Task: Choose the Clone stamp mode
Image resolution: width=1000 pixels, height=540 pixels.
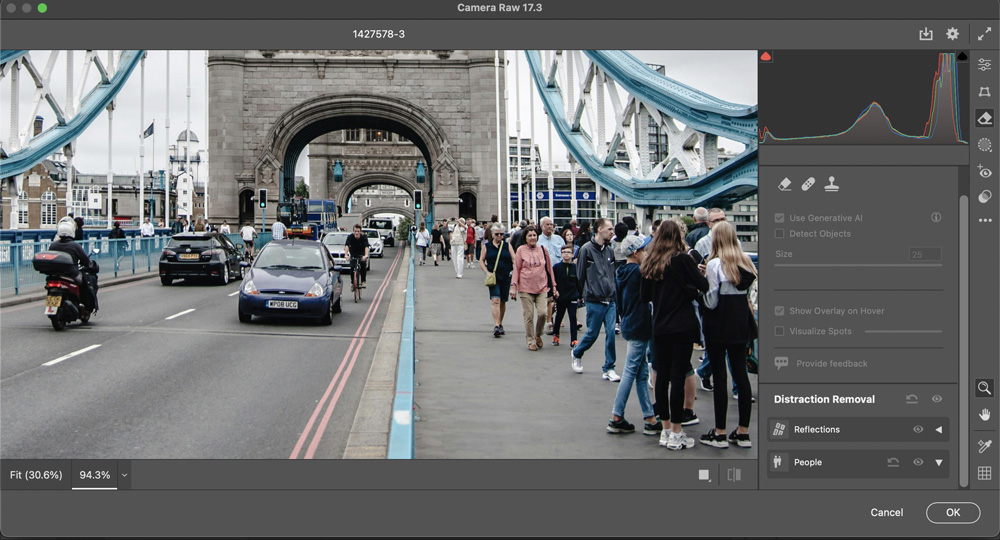Action: pos(832,184)
